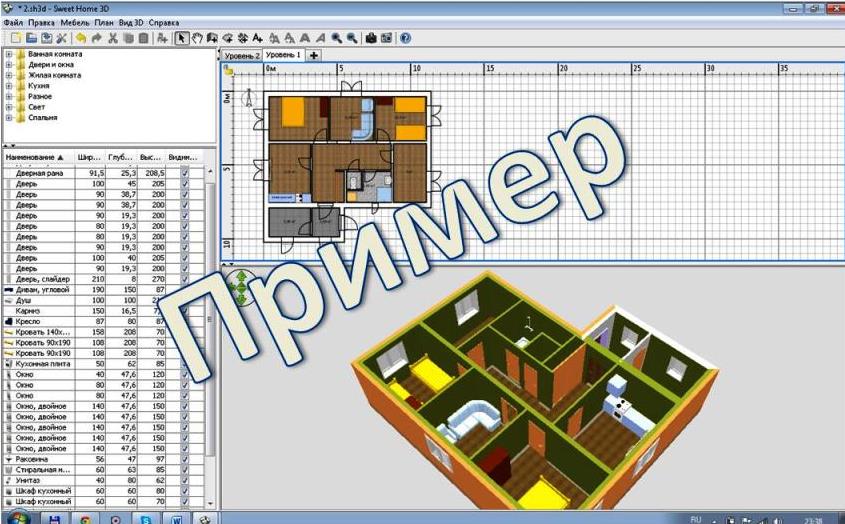
Task: Open the Правка menu
Action: tap(41, 23)
